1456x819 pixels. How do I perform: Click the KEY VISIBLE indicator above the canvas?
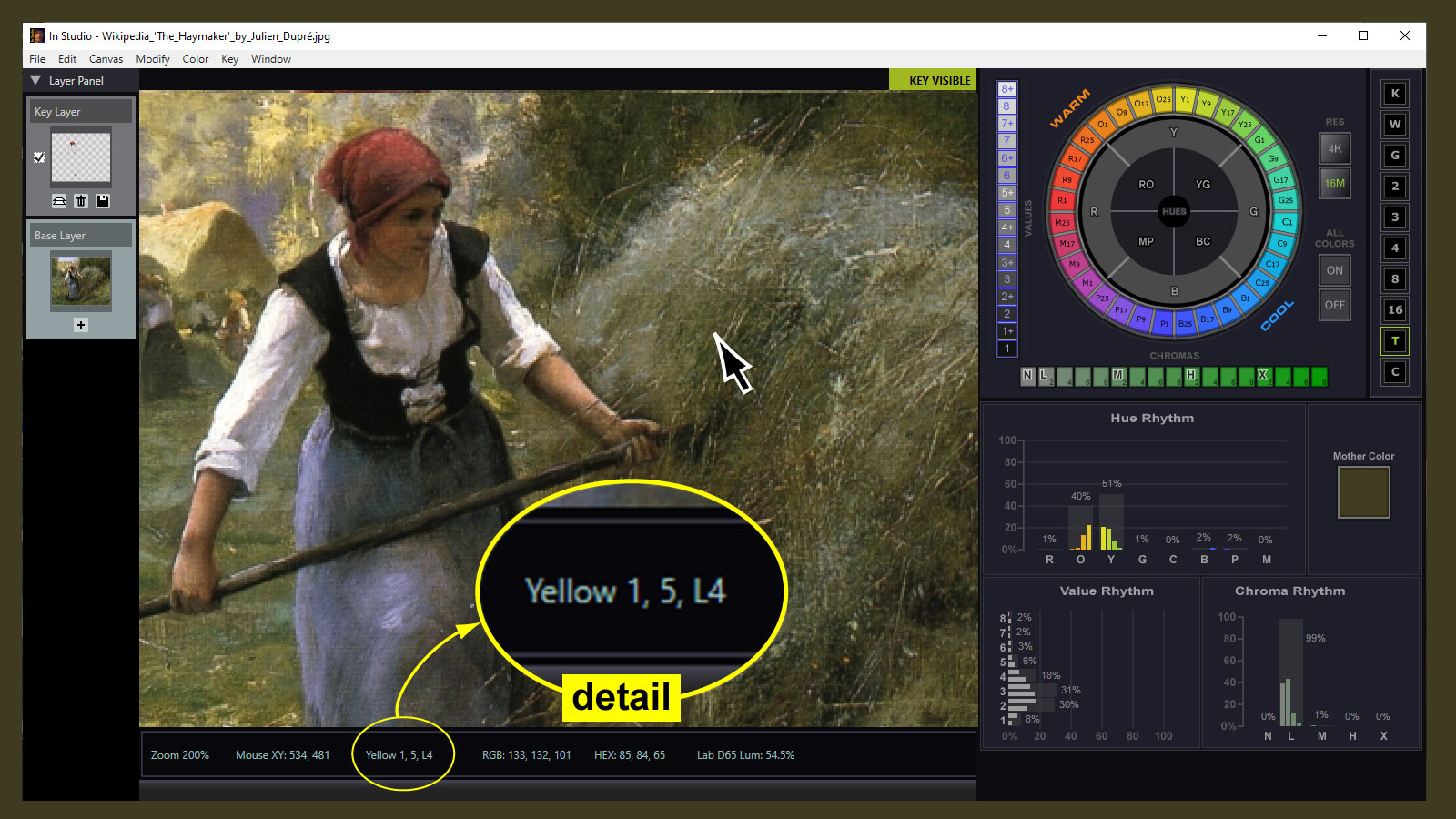(933, 80)
